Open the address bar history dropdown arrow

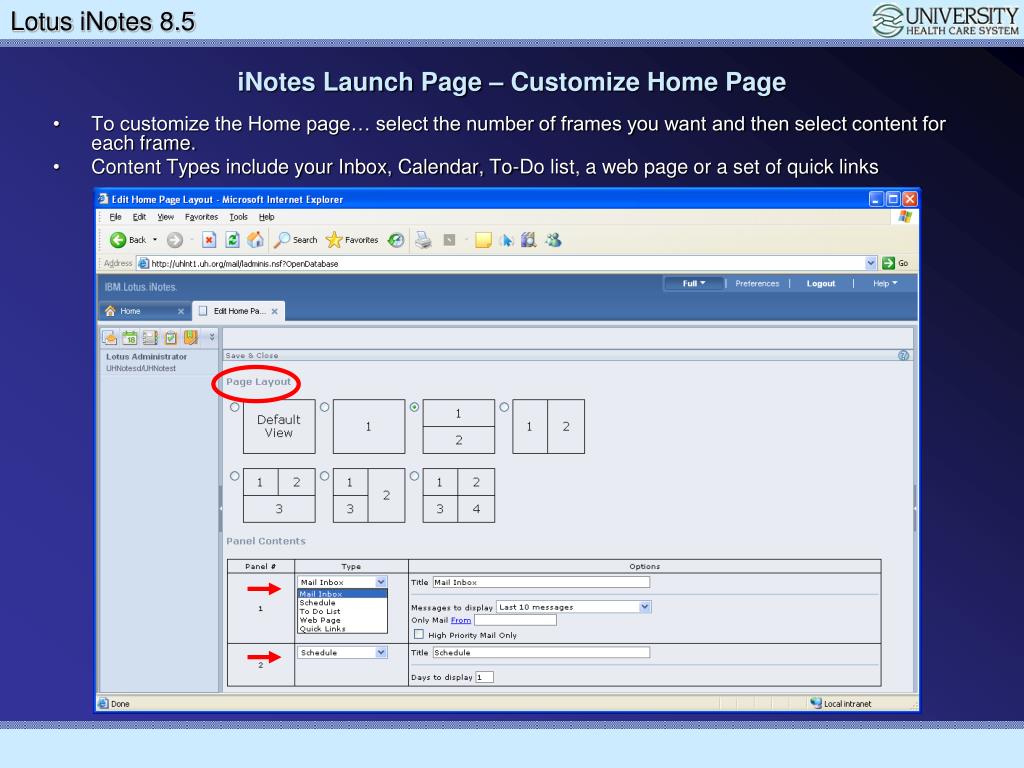(871, 263)
